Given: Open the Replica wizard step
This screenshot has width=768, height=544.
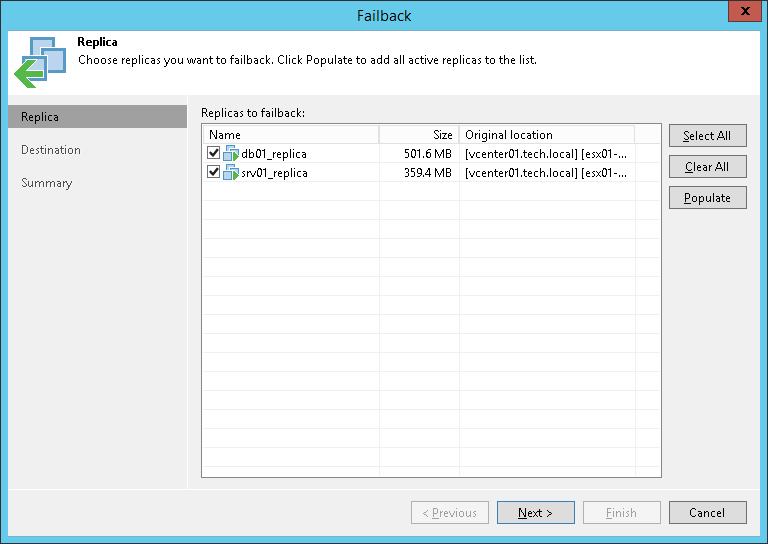Looking at the screenshot, I should tap(40, 117).
